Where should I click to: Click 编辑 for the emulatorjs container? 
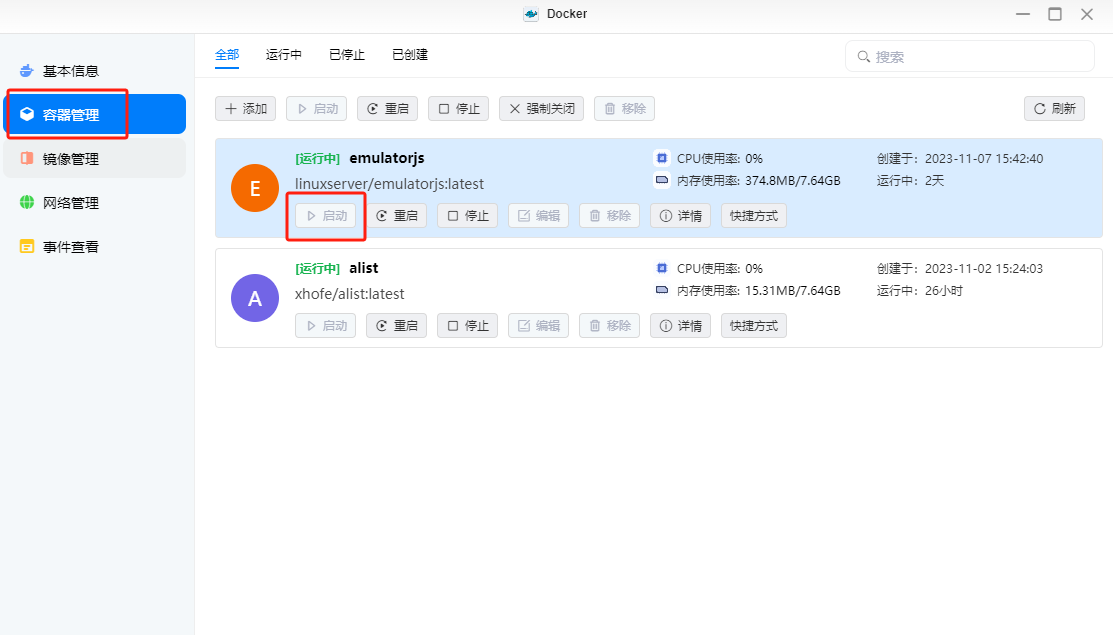(x=539, y=216)
